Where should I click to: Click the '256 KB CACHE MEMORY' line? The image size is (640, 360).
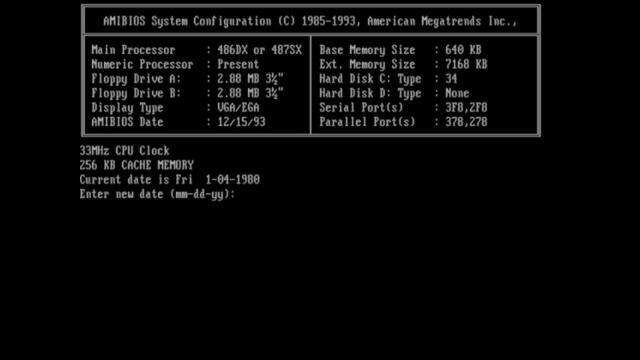click(137, 165)
